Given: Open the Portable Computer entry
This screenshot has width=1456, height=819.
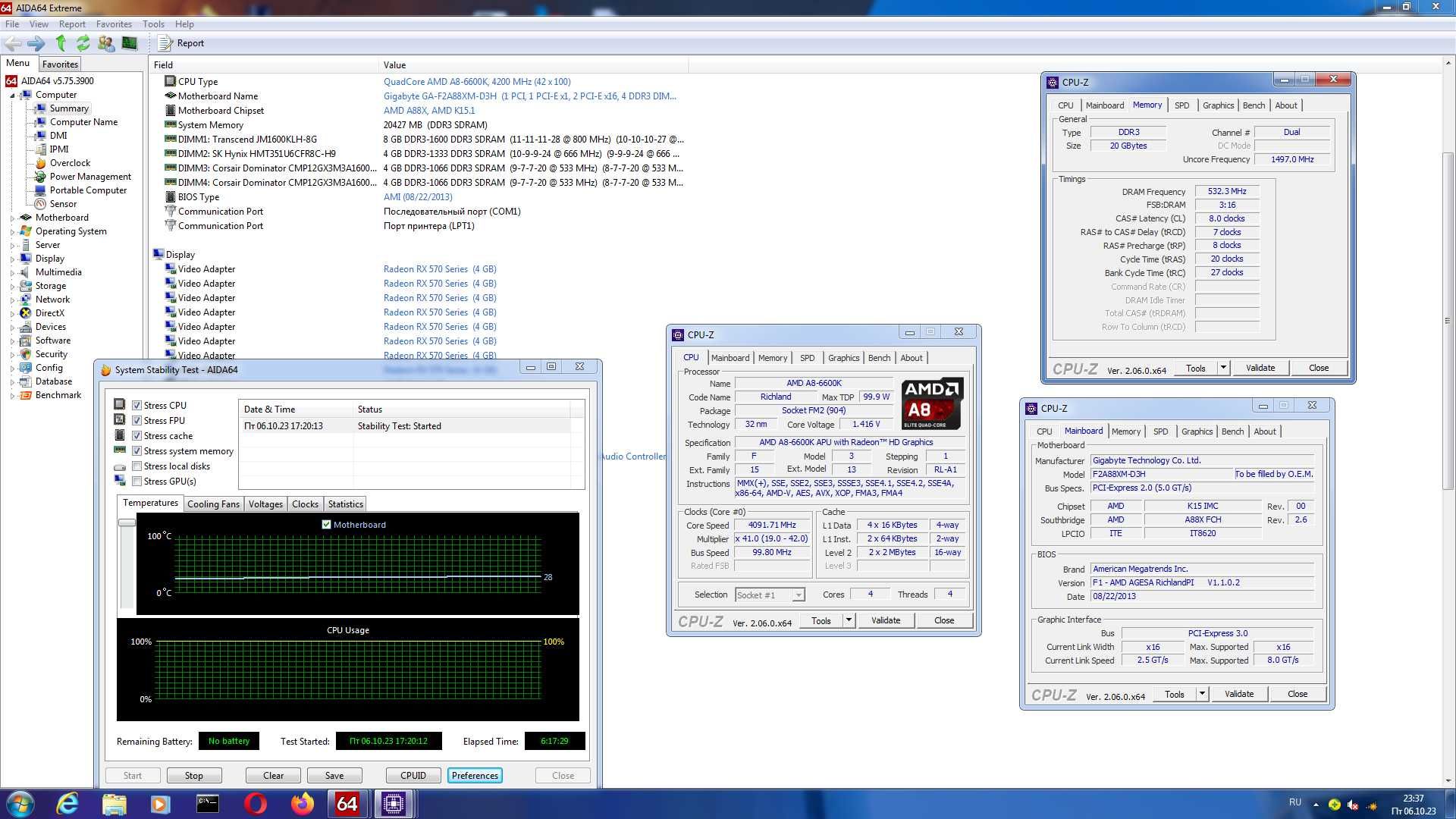Looking at the screenshot, I should point(88,190).
